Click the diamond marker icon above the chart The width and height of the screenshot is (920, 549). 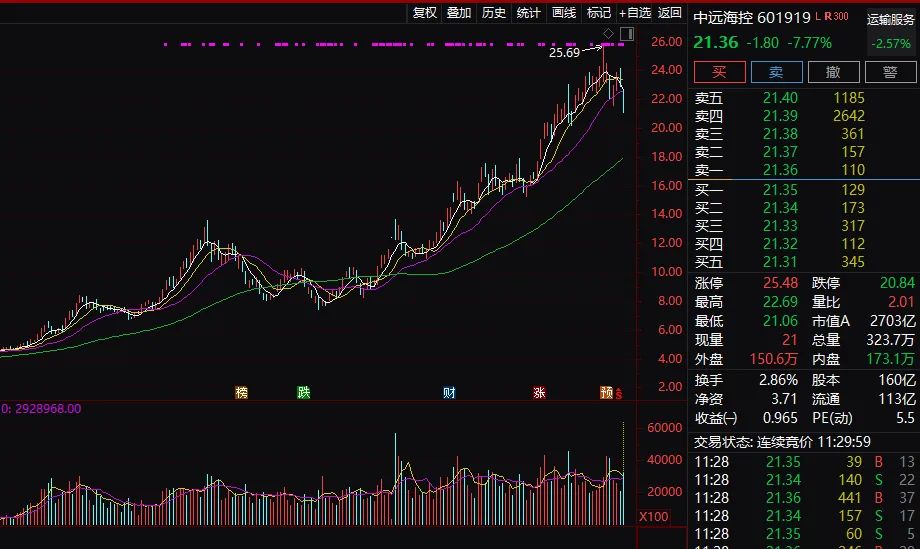tap(608, 33)
